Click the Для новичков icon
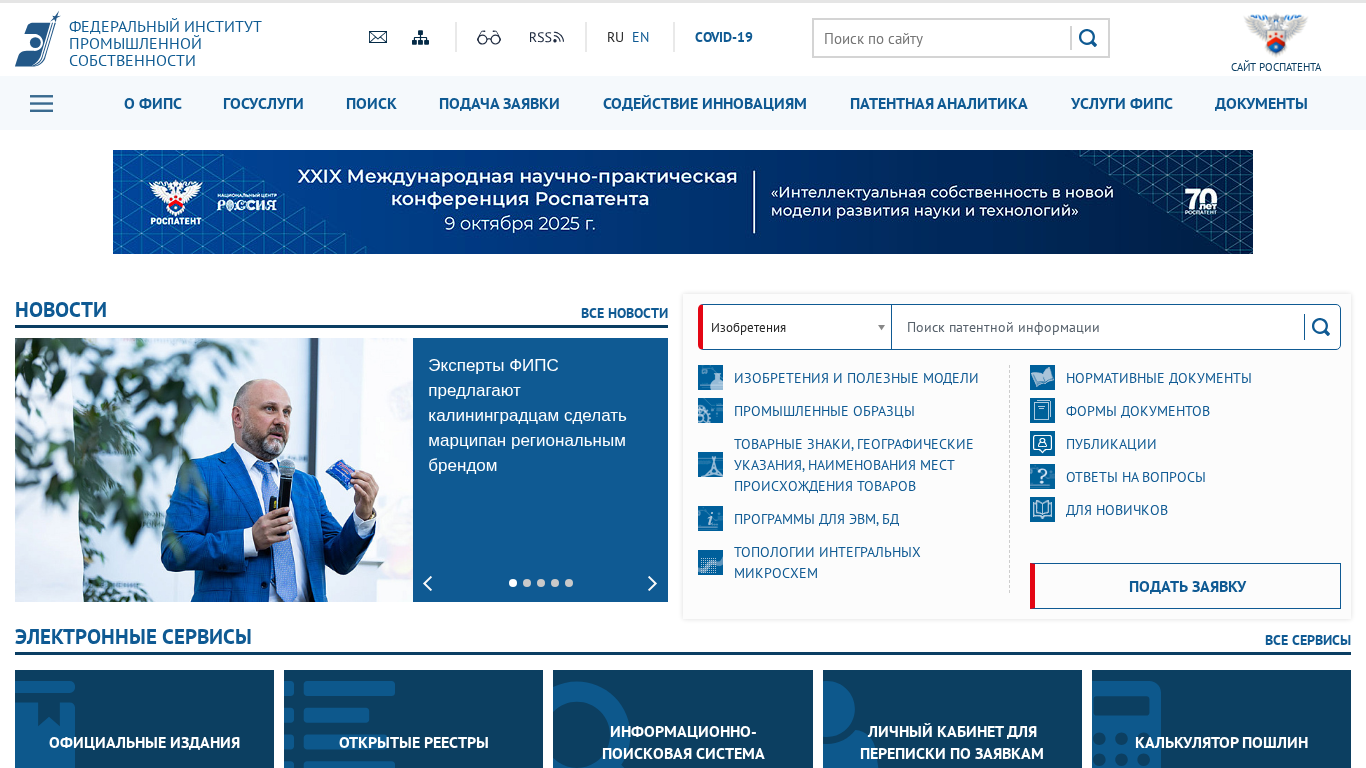 click(x=1042, y=510)
